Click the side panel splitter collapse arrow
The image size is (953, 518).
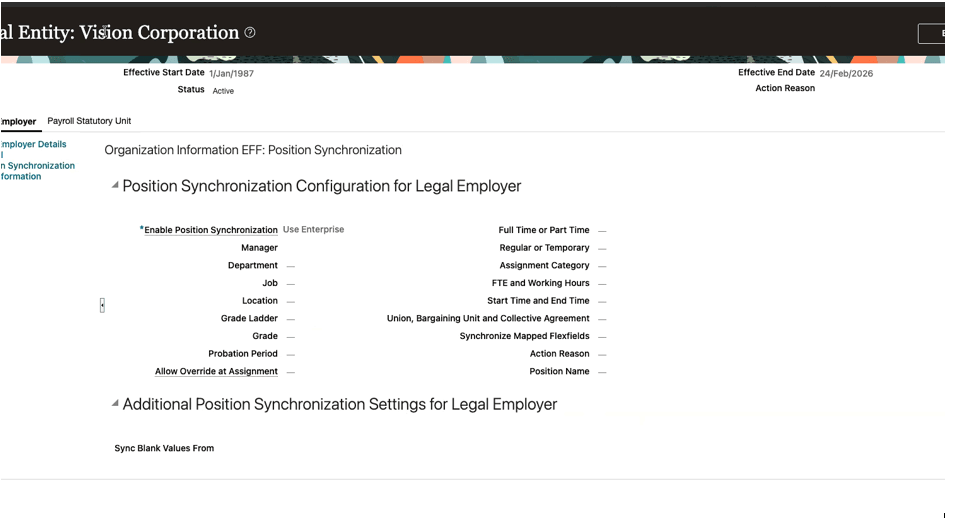pyautogui.click(x=102, y=305)
